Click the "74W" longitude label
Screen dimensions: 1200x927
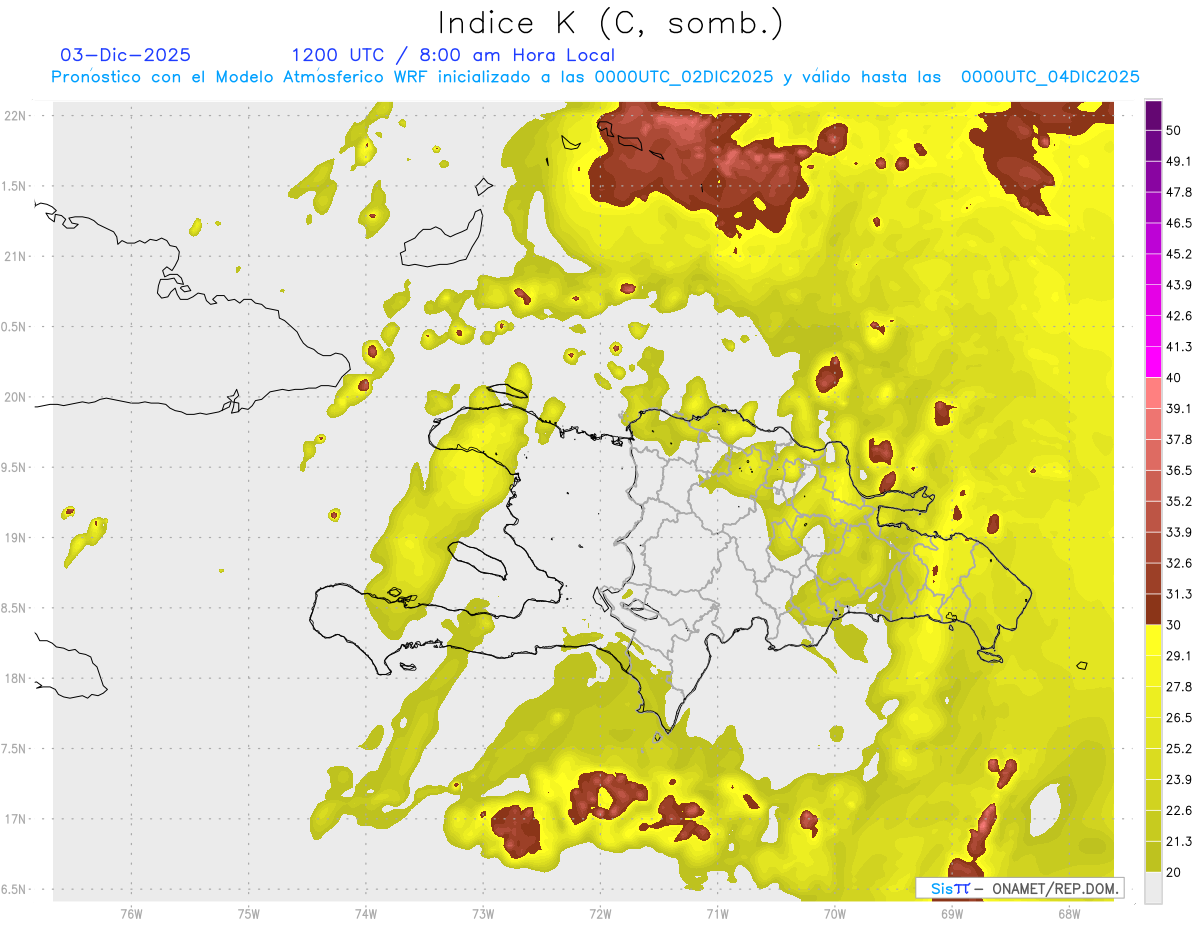(366, 913)
